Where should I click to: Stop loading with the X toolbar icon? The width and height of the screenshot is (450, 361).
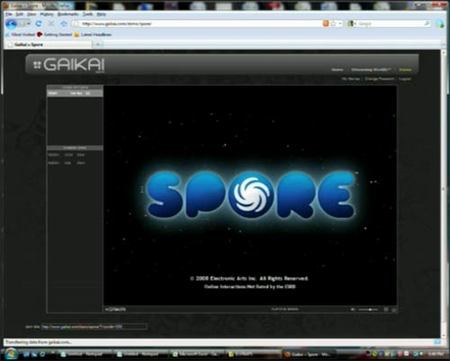(x=51, y=24)
